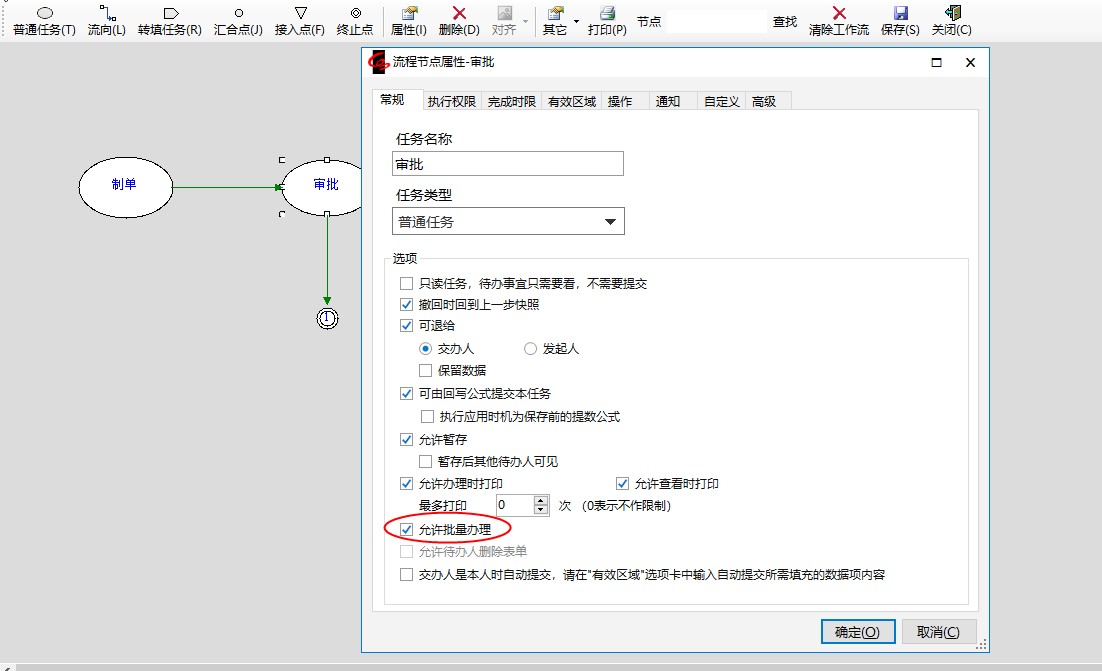Viewport: 1102px width, 671px height.
Task: Open the 完成时限 tab
Action: point(511,101)
